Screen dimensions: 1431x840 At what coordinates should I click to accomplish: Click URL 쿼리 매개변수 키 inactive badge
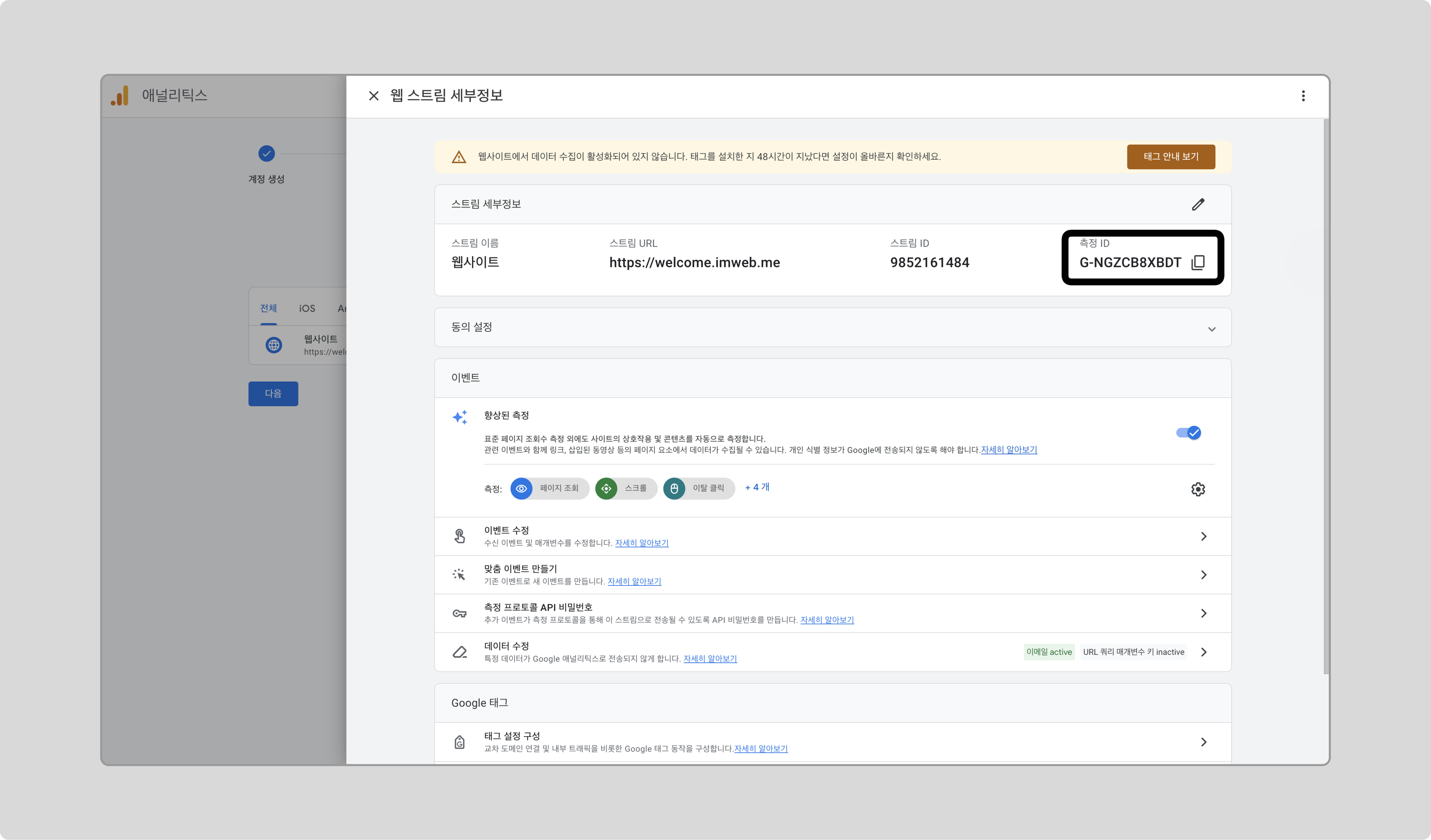click(x=1133, y=652)
